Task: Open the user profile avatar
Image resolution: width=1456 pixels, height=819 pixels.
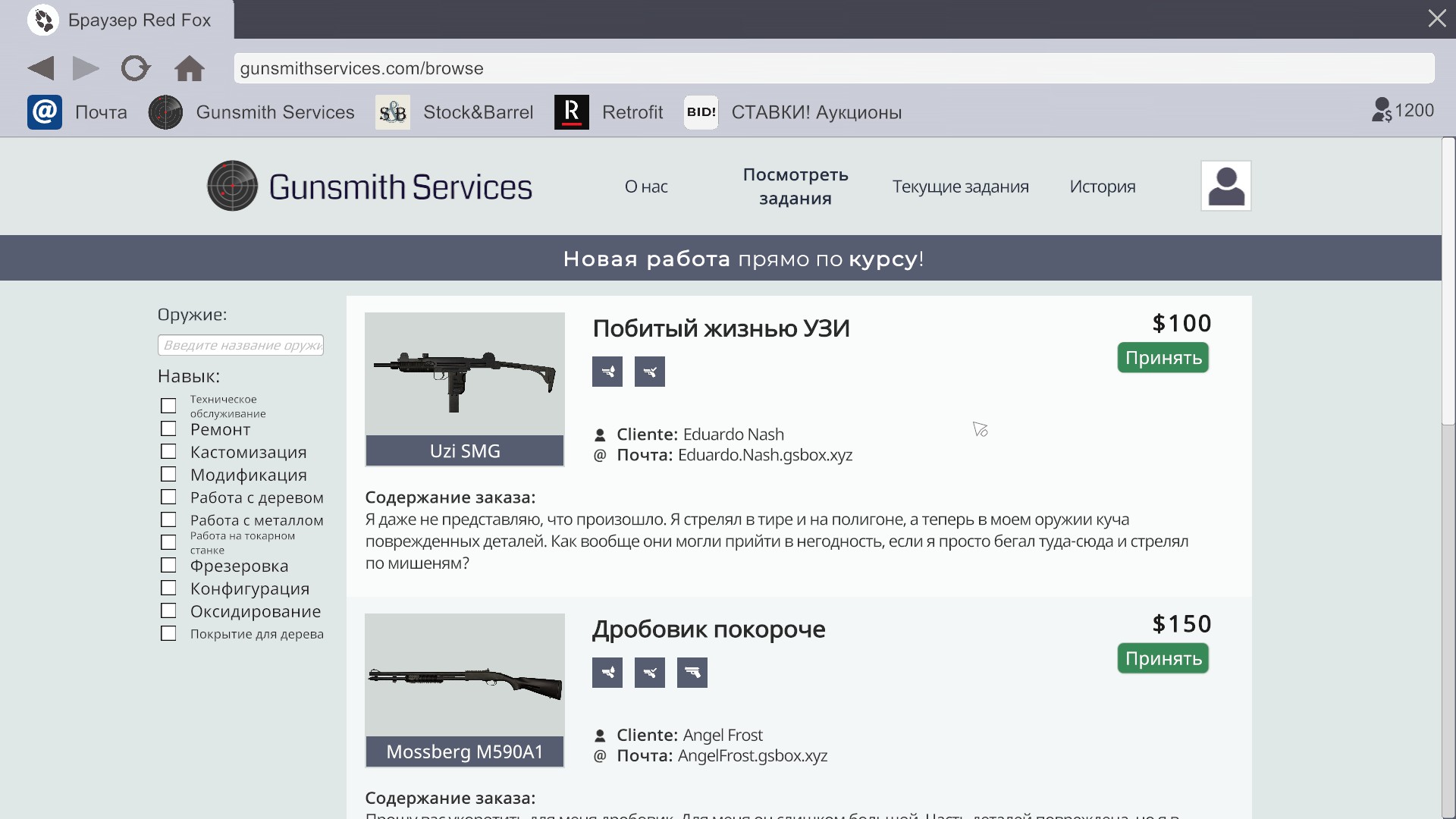Action: [x=1226, y=186]
